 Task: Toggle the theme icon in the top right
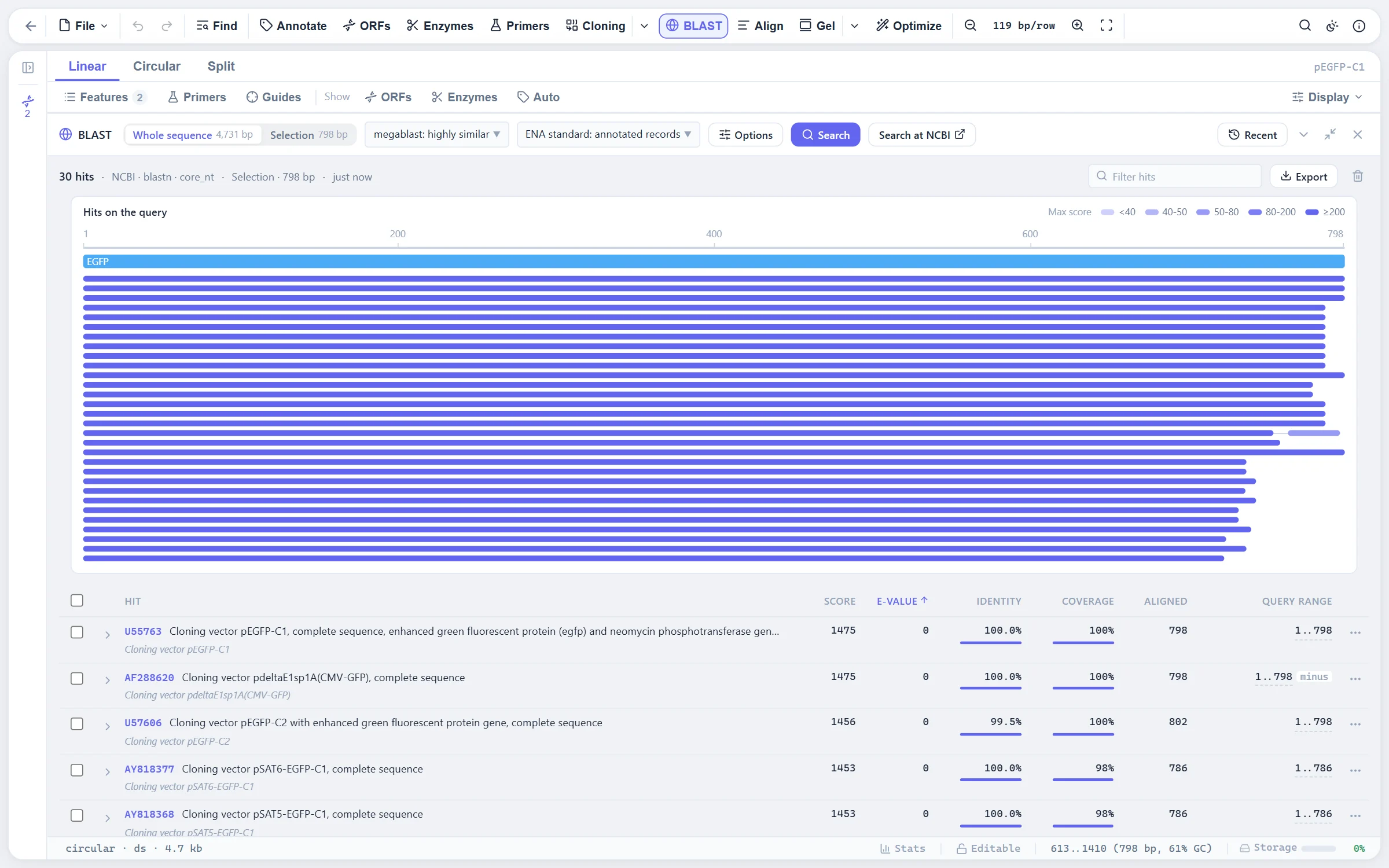[x=1332, y=25]
